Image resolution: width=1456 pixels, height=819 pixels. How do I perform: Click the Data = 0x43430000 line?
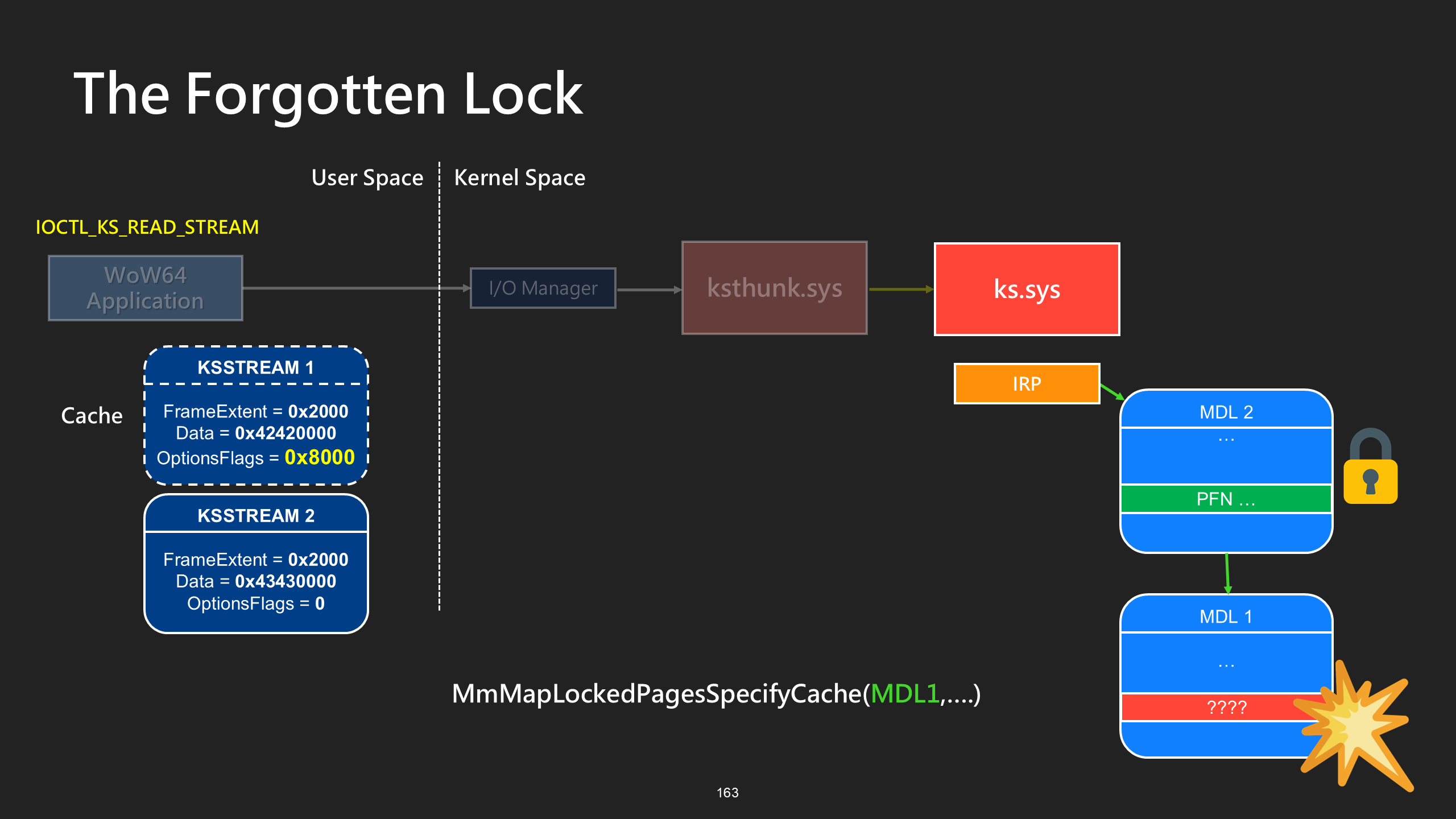click(x=256, y=581)
